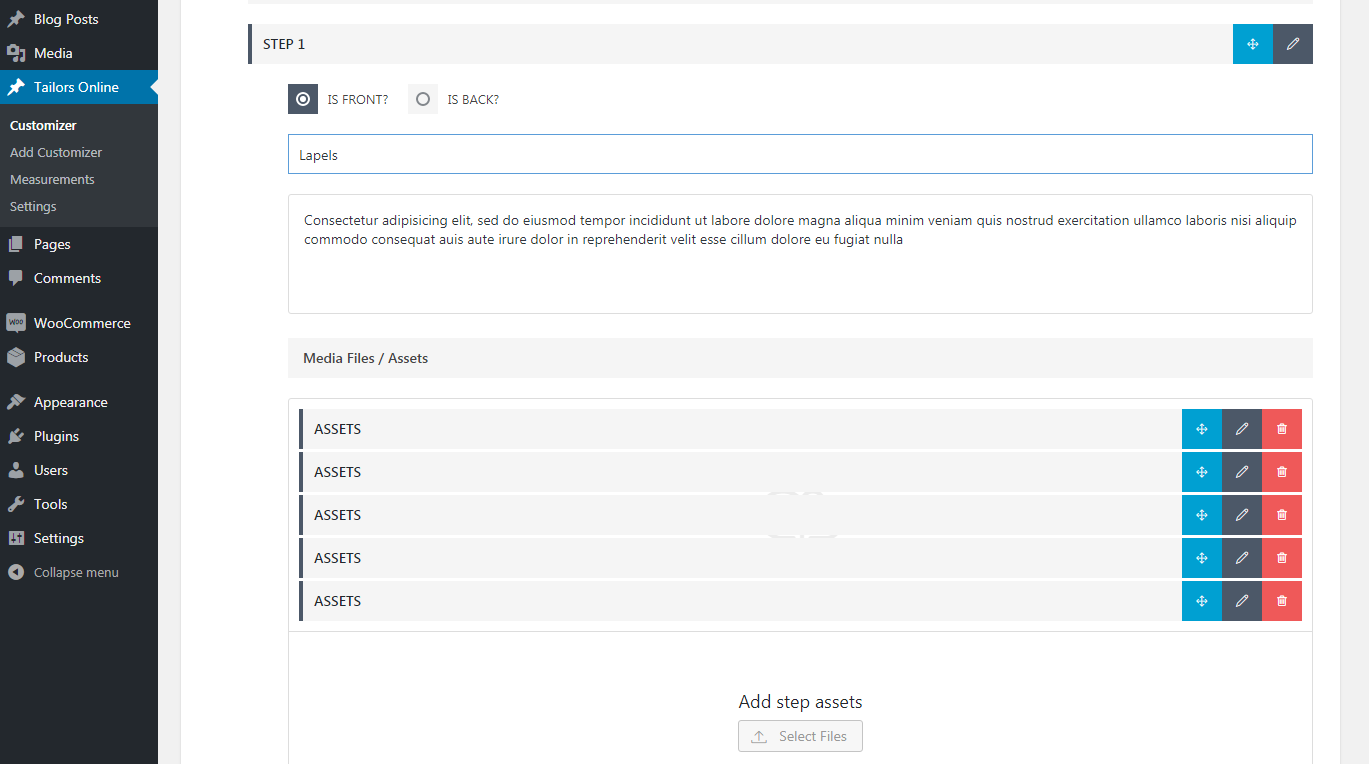The image size is (1369, 764).
Task: Delete the third Assets row
Action: pyautogui.click(x=1282, y=515)
